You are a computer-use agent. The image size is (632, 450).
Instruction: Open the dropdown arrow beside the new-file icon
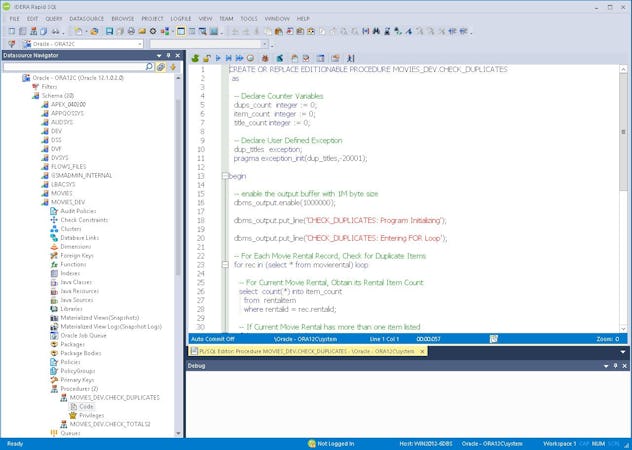click(86, 31)
